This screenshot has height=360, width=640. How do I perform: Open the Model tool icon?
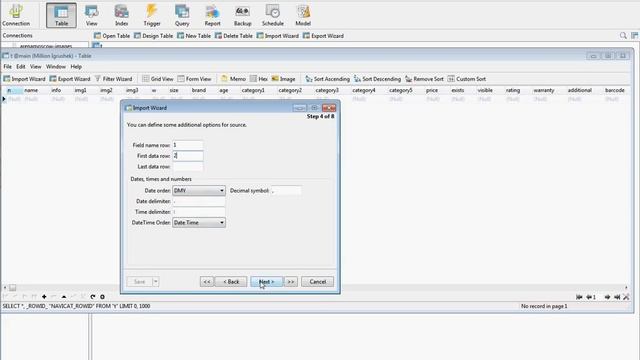point(303,15)
